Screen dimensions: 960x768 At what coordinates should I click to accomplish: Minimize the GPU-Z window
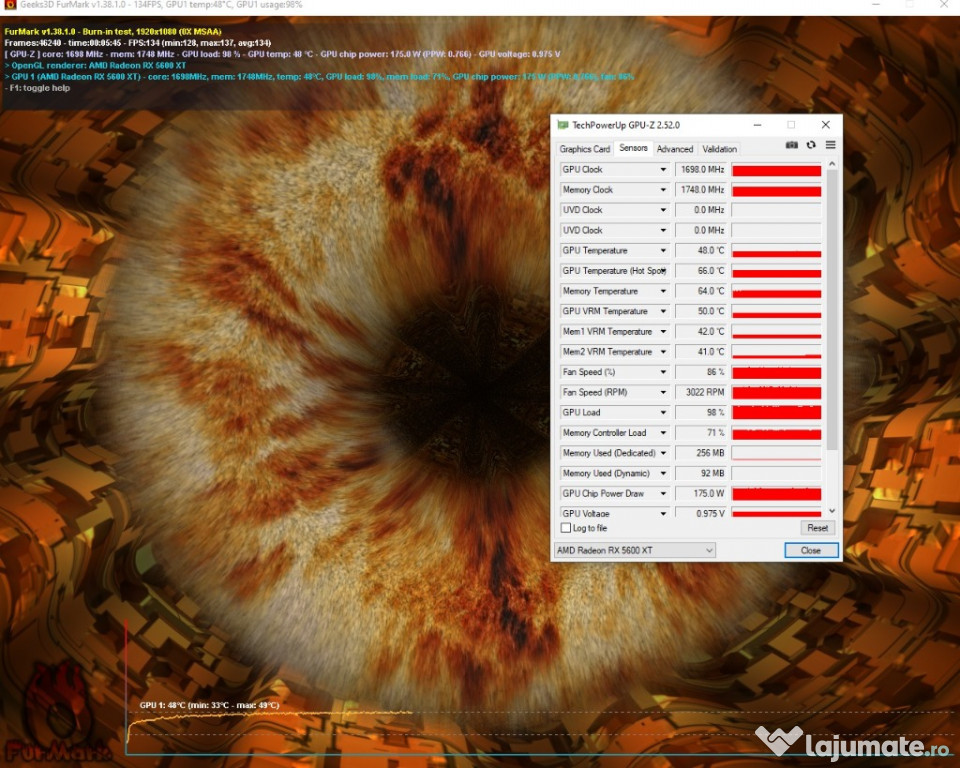[757, 125]
